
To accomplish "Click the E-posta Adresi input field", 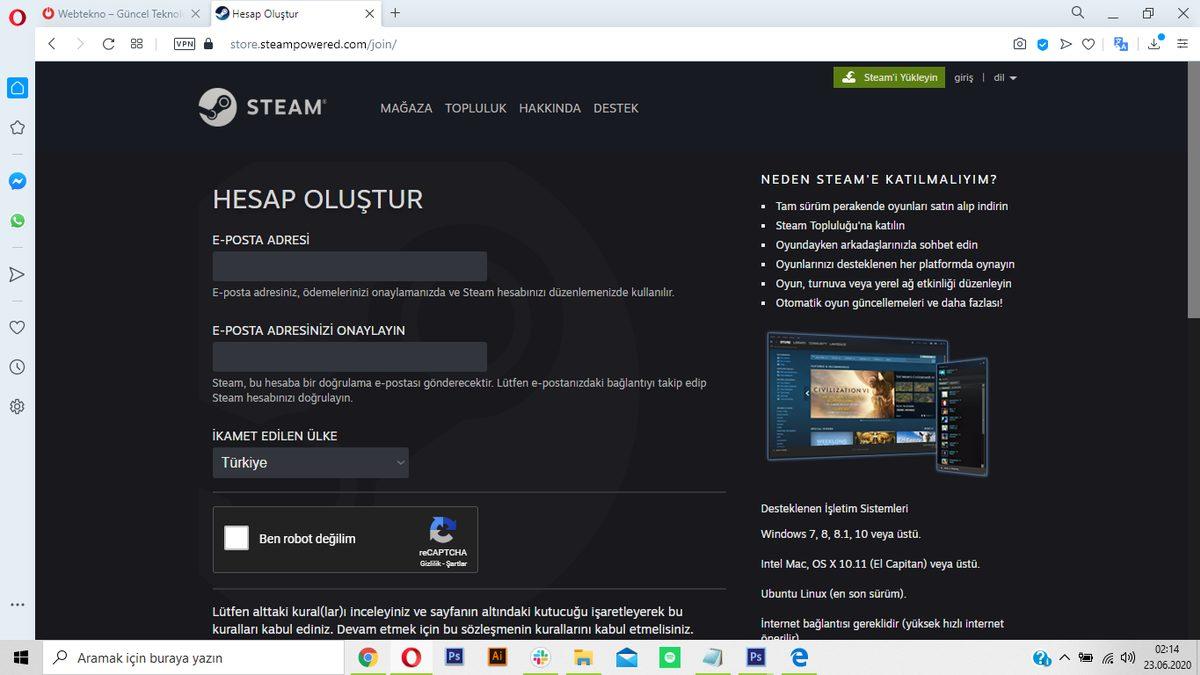I will (349, 266).
